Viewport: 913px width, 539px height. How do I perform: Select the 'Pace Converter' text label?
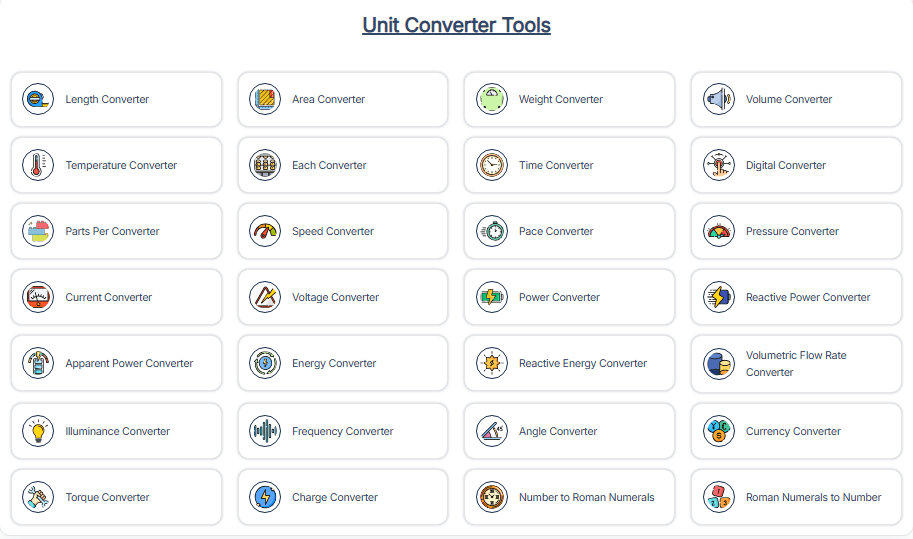[556, 231]
